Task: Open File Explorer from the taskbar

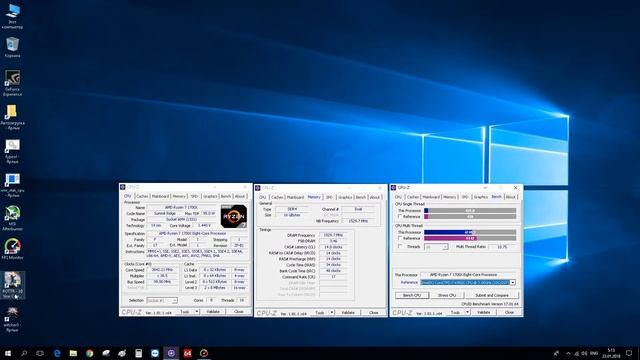Action: 73,353
